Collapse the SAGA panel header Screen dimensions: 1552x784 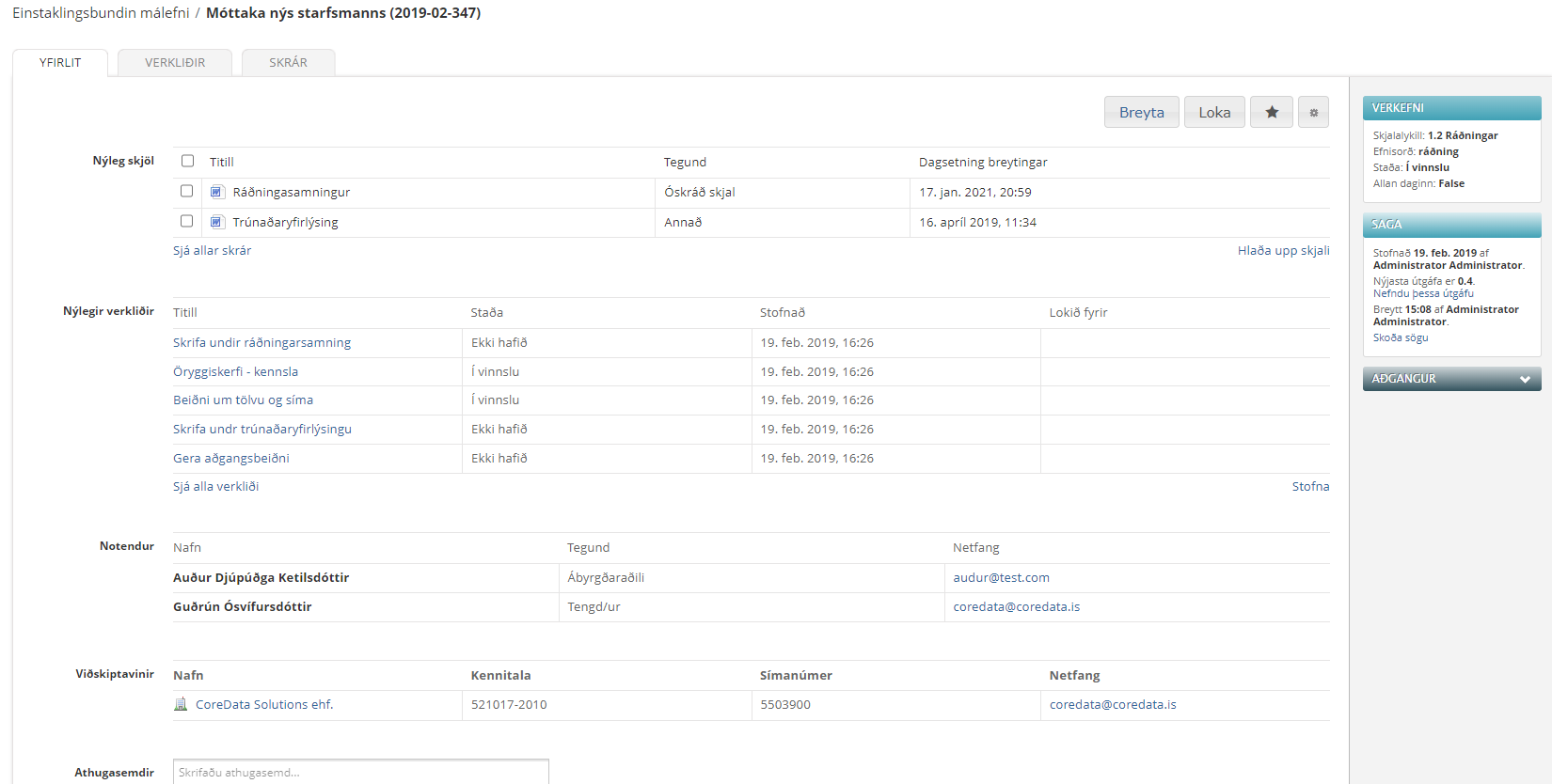(x=1450, y=225)
